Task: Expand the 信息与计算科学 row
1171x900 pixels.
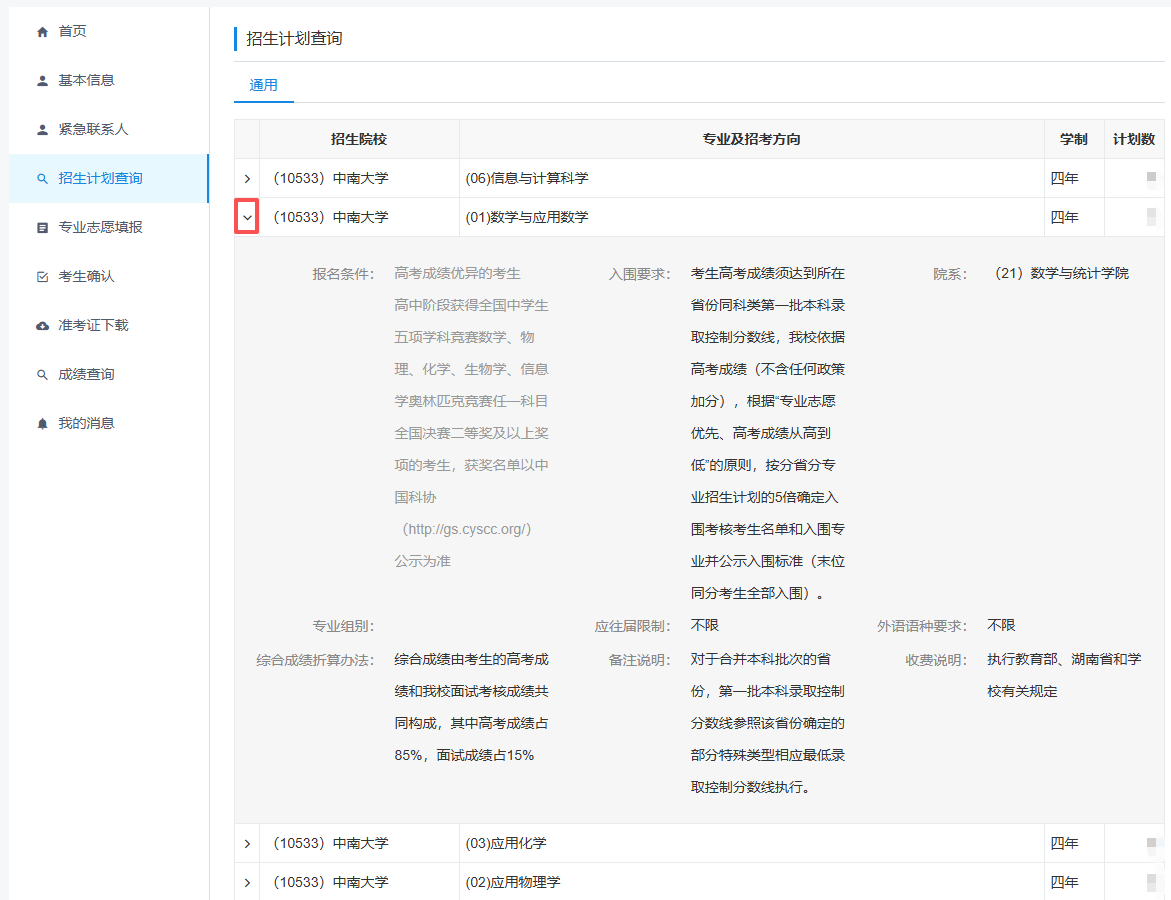Action: click(x=247, y=178)
